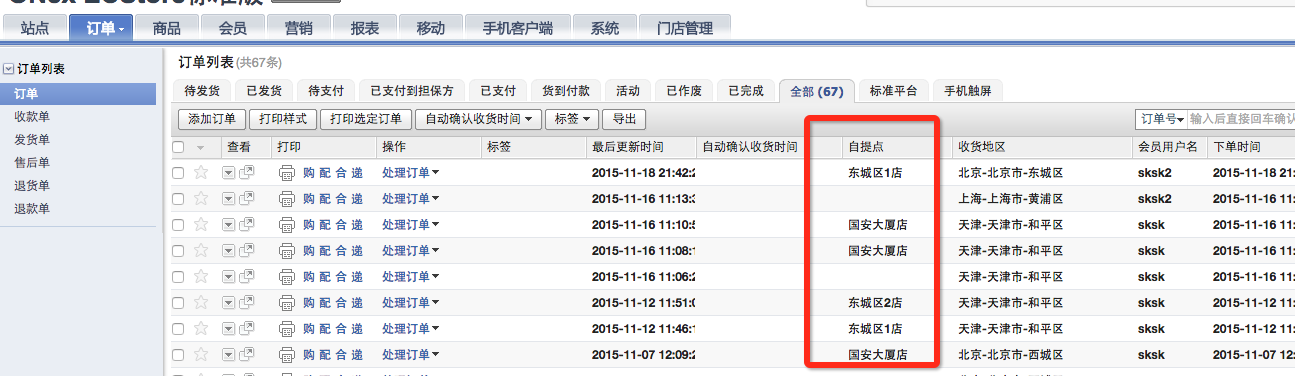The image size is (1295, 376).
Task: Open the 商品 top menu
Action: [x=167, y=28]
